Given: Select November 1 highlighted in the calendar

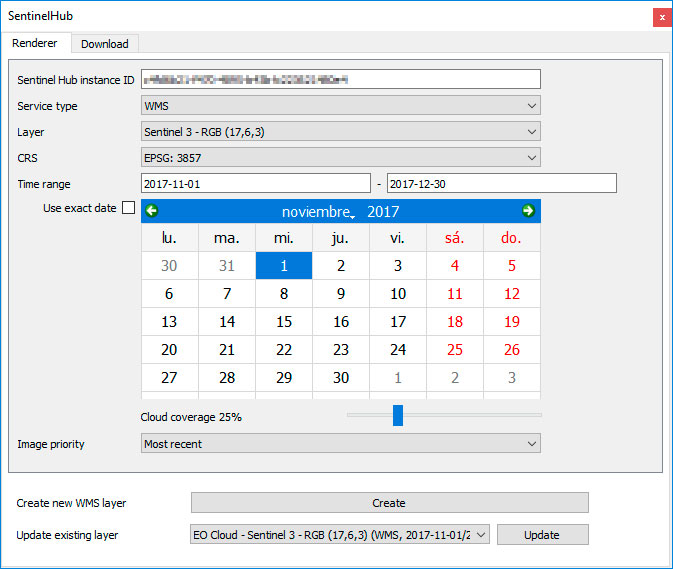Looking at the screenshot, I should click(284, 266).
